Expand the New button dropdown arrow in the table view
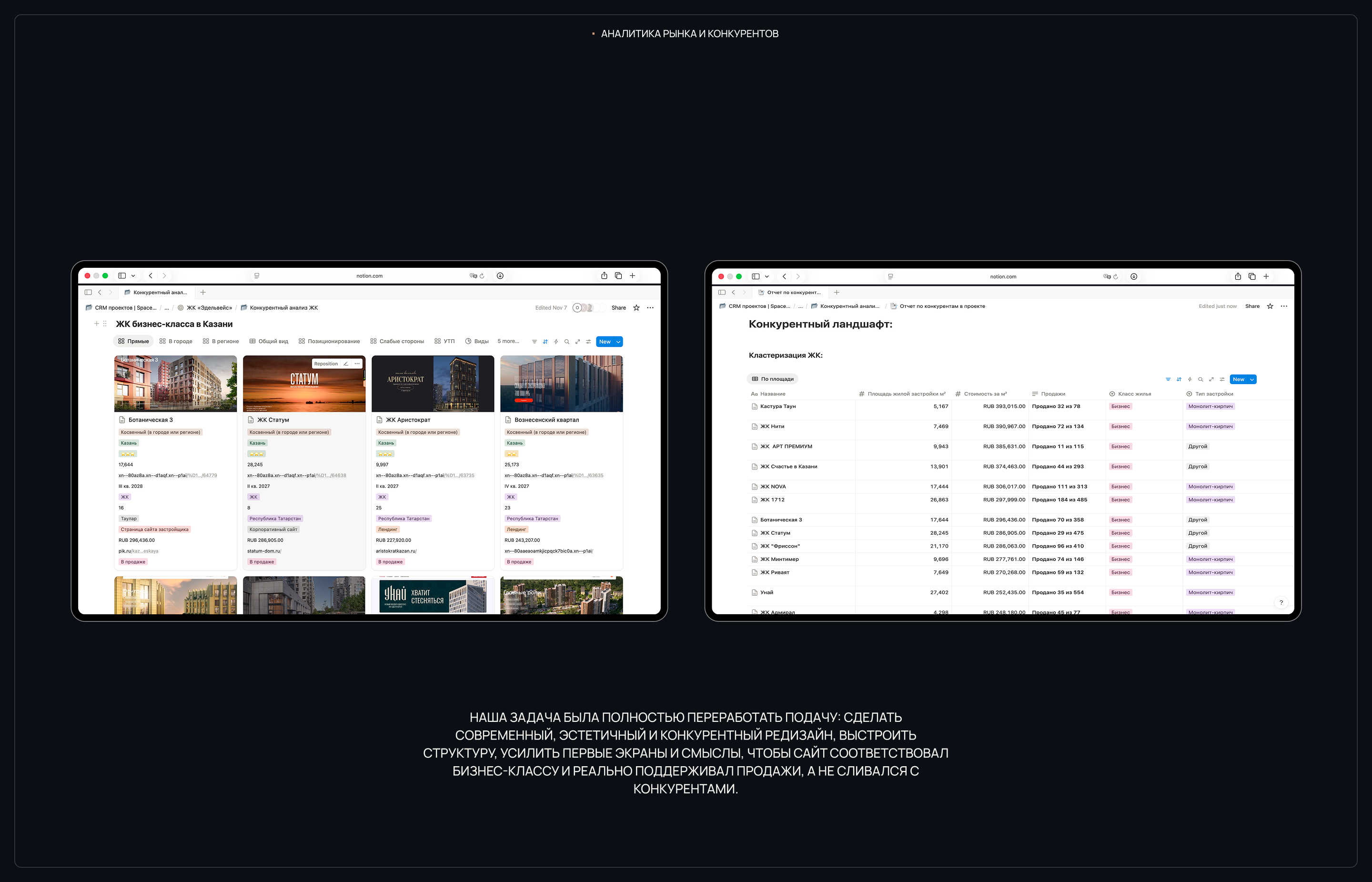Viewport: 1372px width, 882px height. coord(1252,380)
